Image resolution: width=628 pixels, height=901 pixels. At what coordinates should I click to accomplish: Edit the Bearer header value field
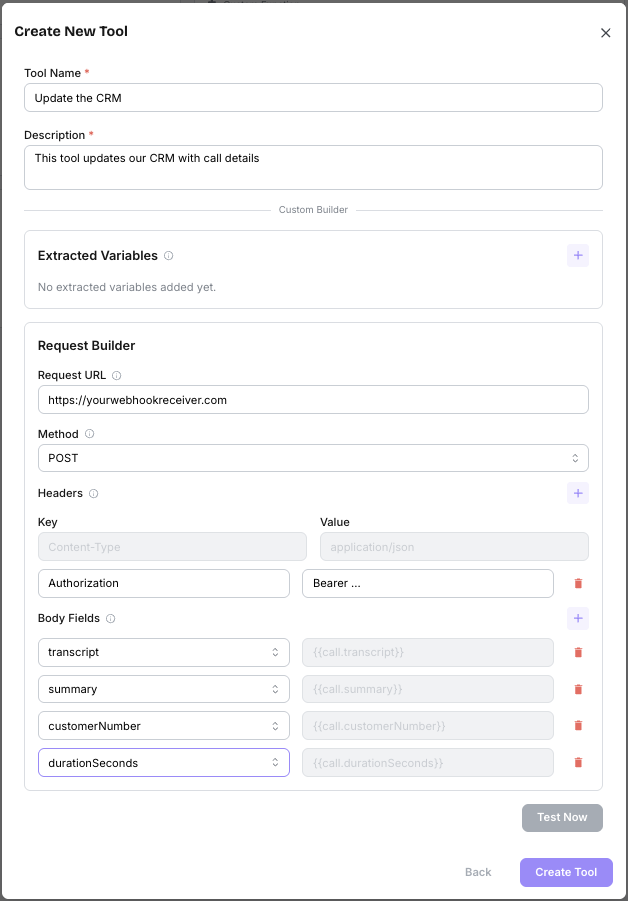(428, 583)
